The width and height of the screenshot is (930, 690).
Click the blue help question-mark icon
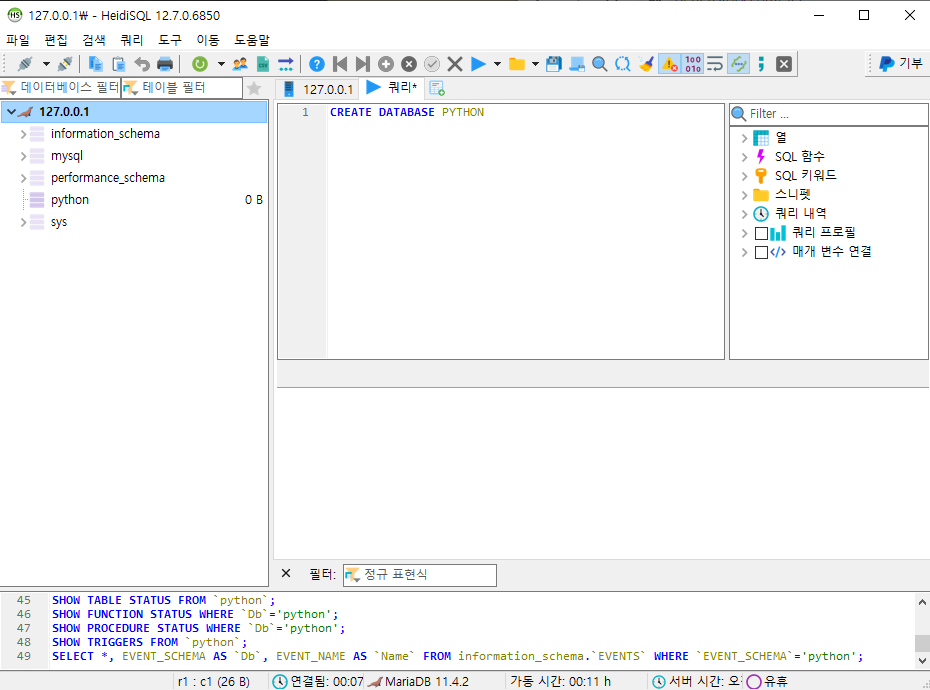click(317, 63)
